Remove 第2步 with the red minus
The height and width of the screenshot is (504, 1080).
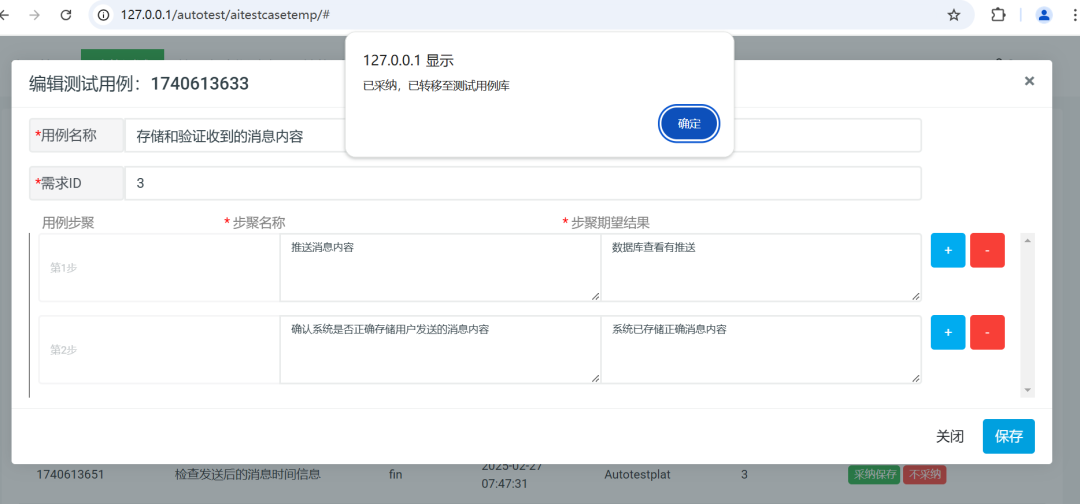click(x=987, y=333)
